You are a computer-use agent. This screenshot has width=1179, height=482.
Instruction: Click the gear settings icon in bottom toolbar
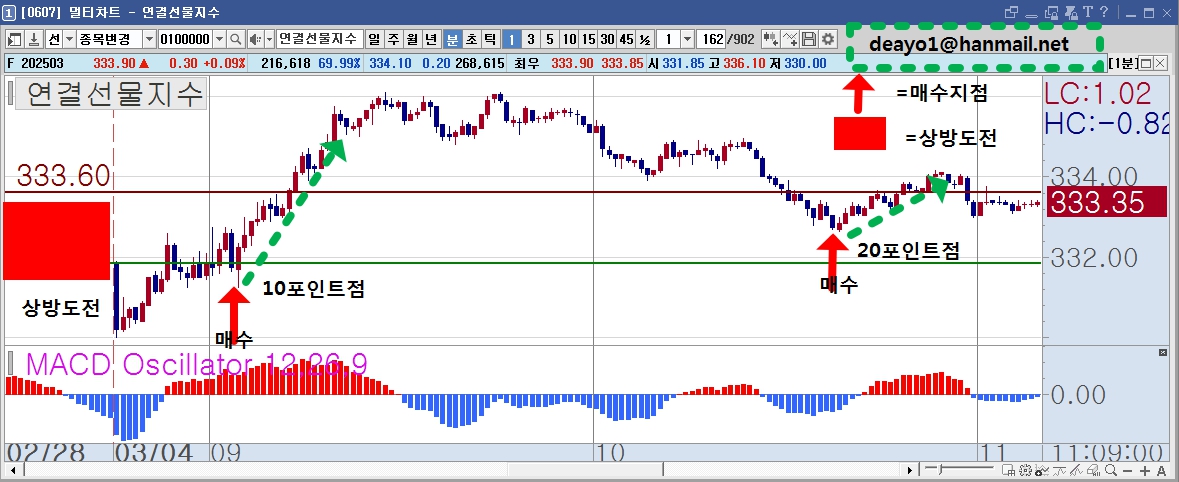pos(1026,471)
